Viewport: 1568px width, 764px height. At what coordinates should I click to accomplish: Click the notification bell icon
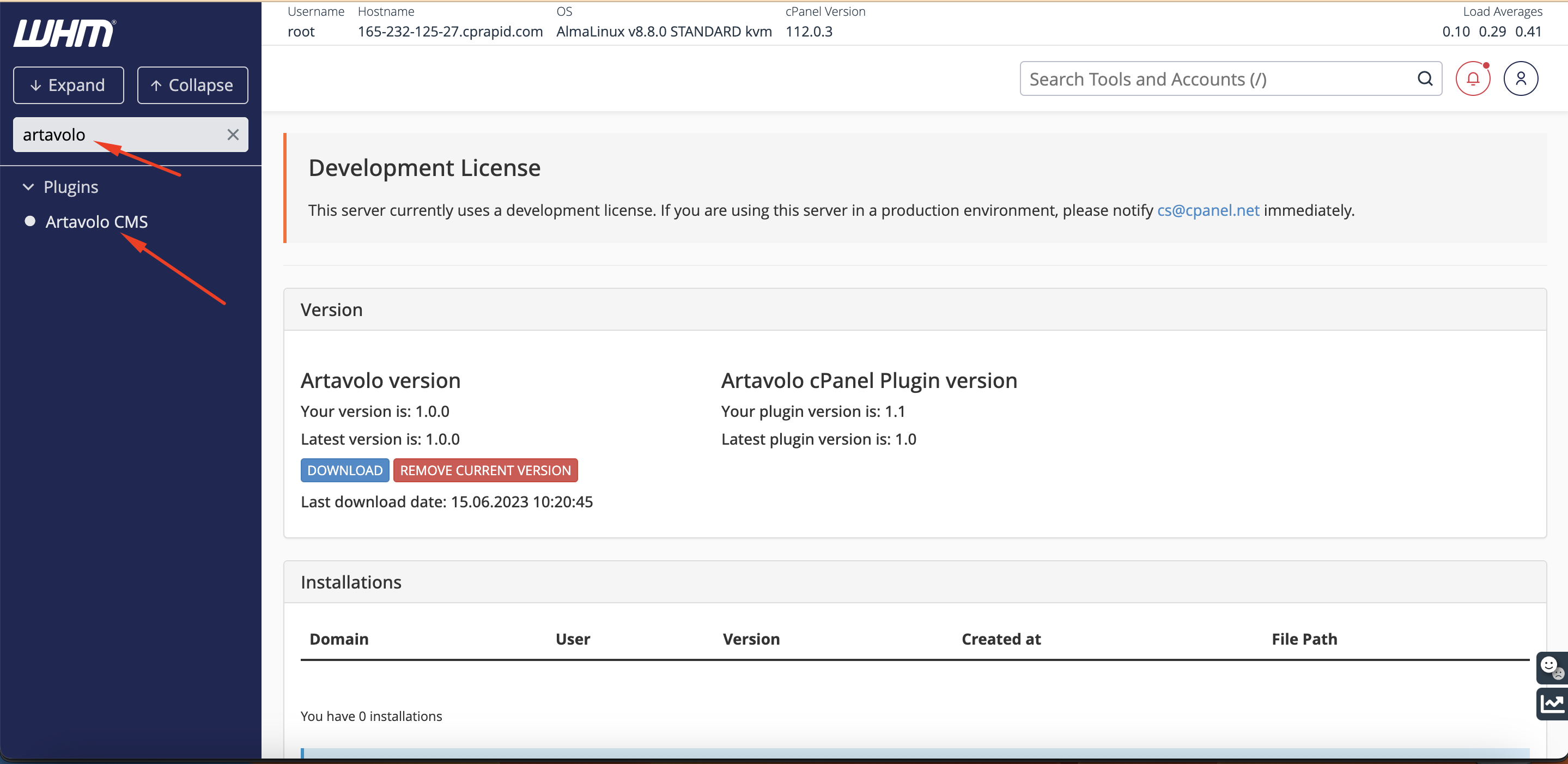(x=1477, y=78)
